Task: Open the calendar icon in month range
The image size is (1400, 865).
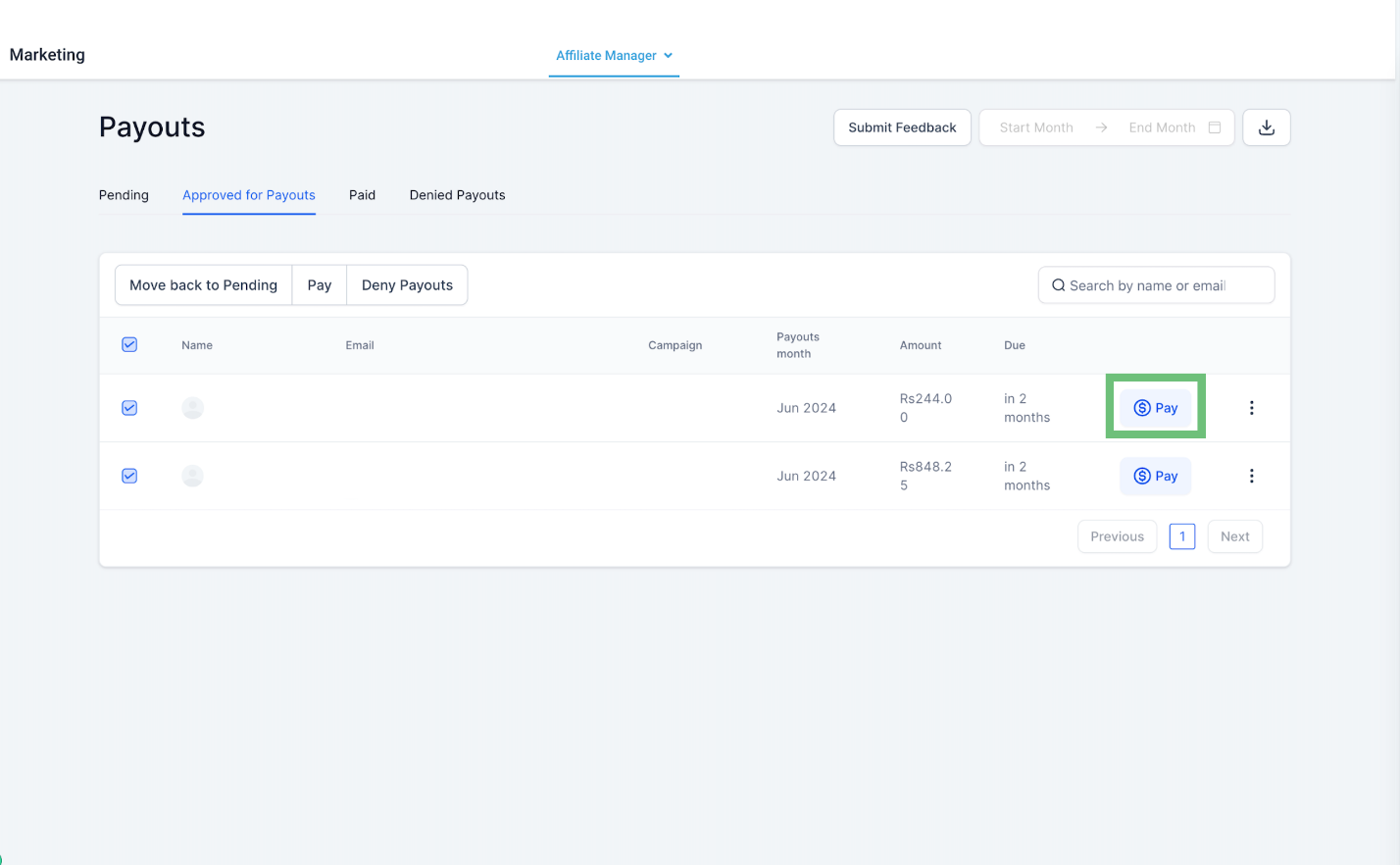Action: [1215, 127]
